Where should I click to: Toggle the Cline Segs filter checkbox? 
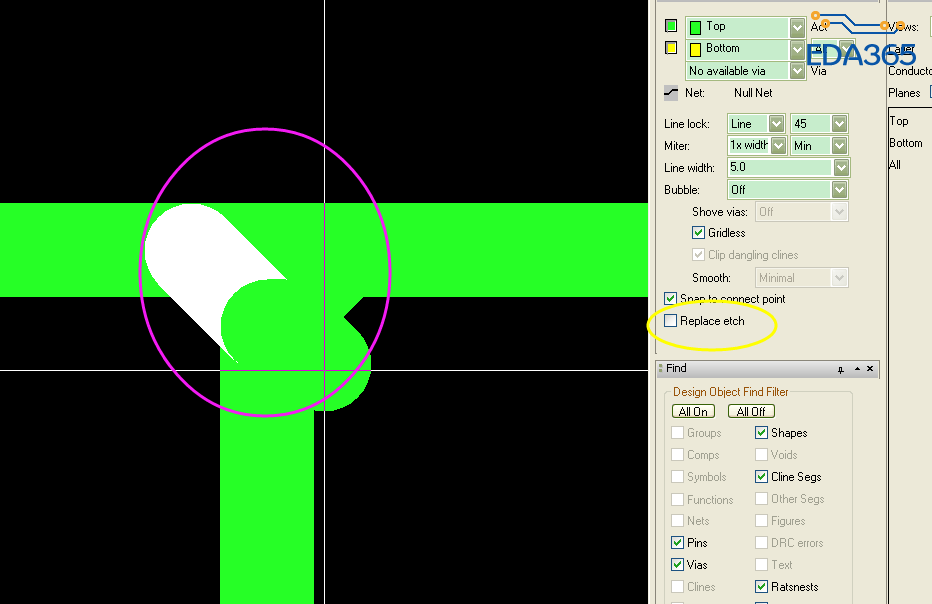(x=762, y=477)
